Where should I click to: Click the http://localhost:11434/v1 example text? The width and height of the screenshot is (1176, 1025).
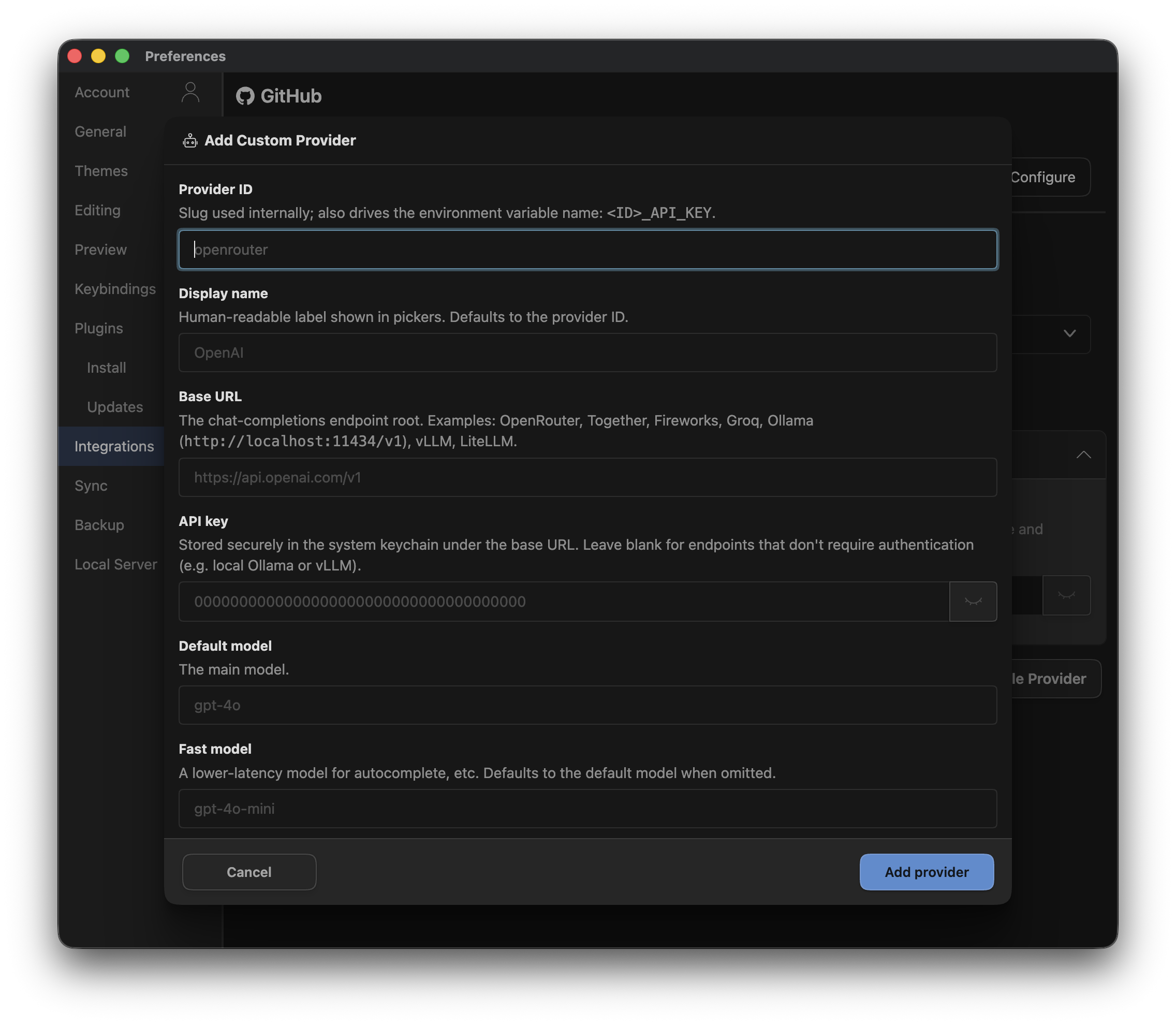293,442
